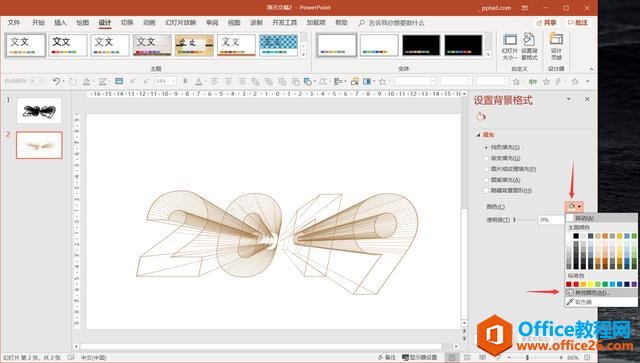The image size is (640, 363).
Task: Open the Slide Size button (幻灯片大小)
Action: point(510,47)
